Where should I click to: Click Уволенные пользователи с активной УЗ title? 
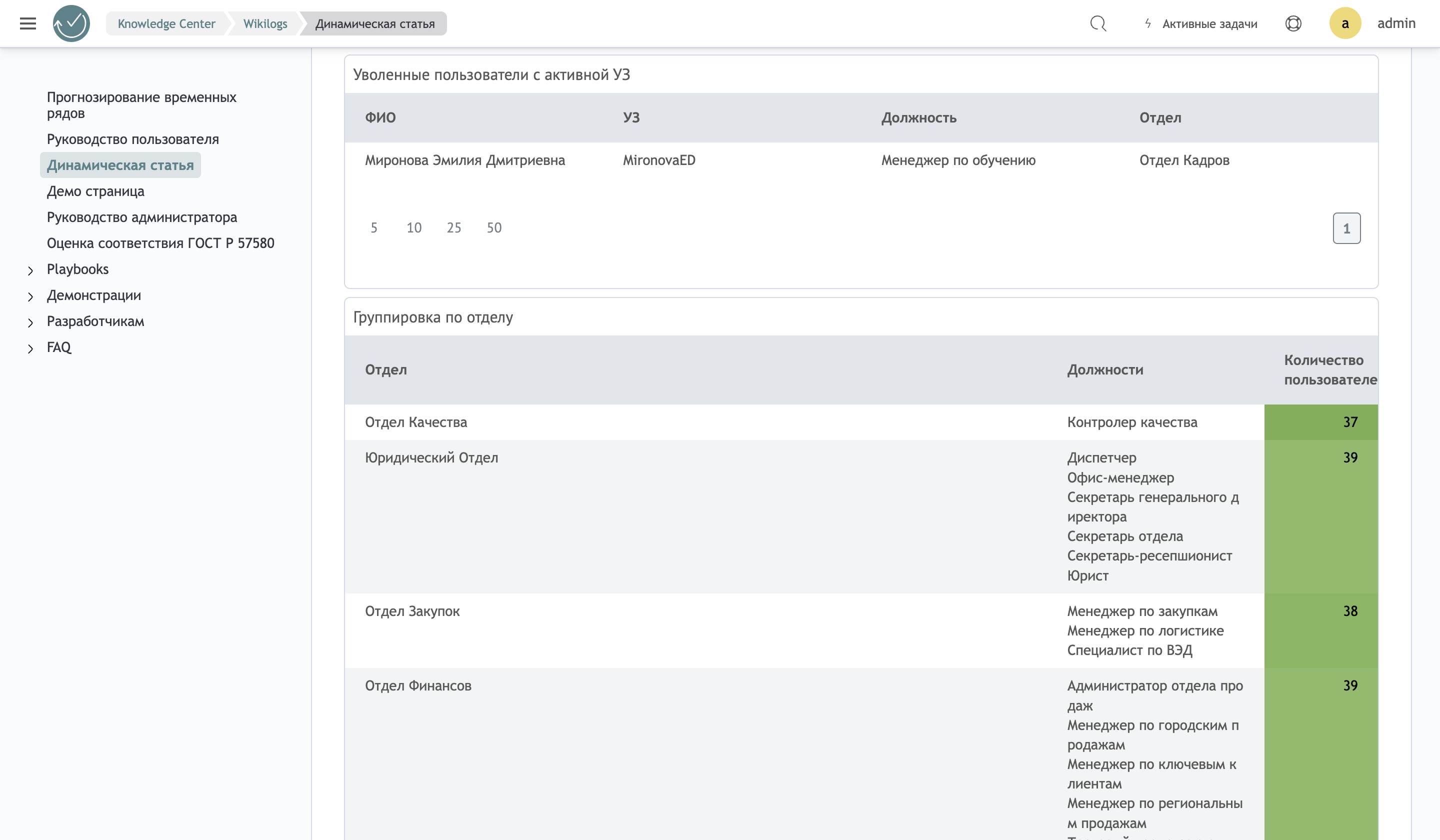point(491,75)
